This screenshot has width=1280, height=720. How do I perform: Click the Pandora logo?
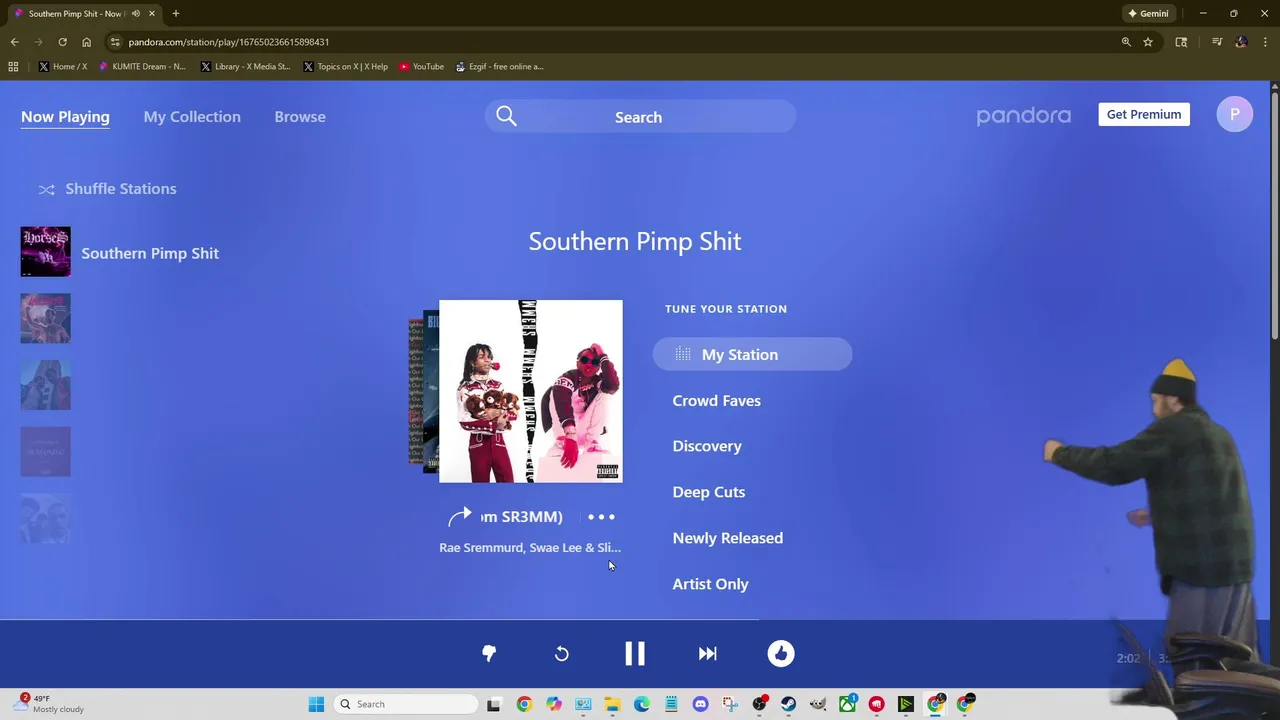tap(1023, 116)
